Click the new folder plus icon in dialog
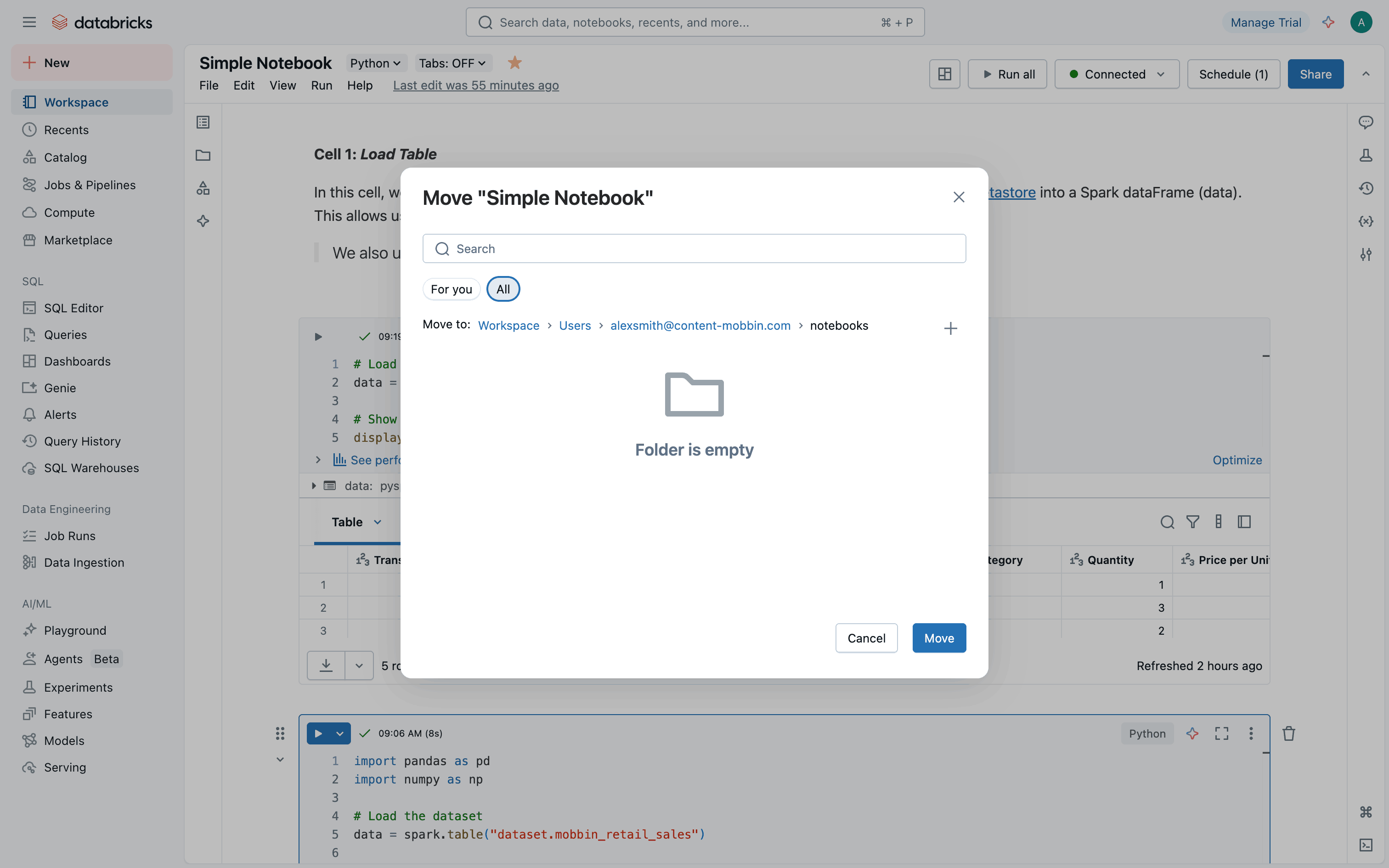 pyautogui.click(x=950, y=328)
